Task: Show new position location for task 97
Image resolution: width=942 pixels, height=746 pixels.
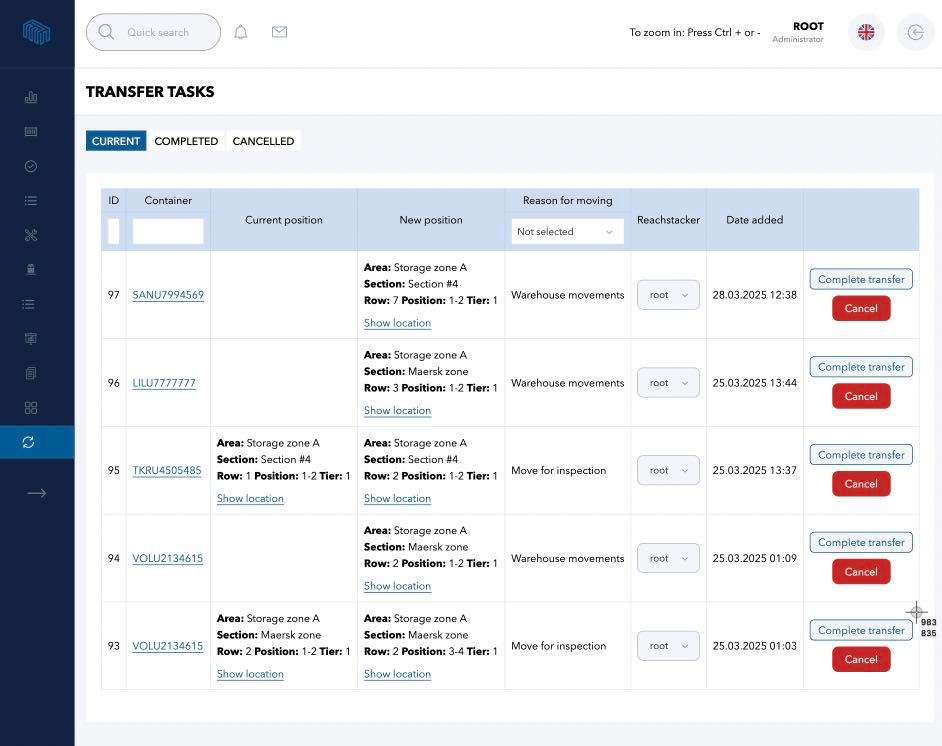Action: point(397,323)
